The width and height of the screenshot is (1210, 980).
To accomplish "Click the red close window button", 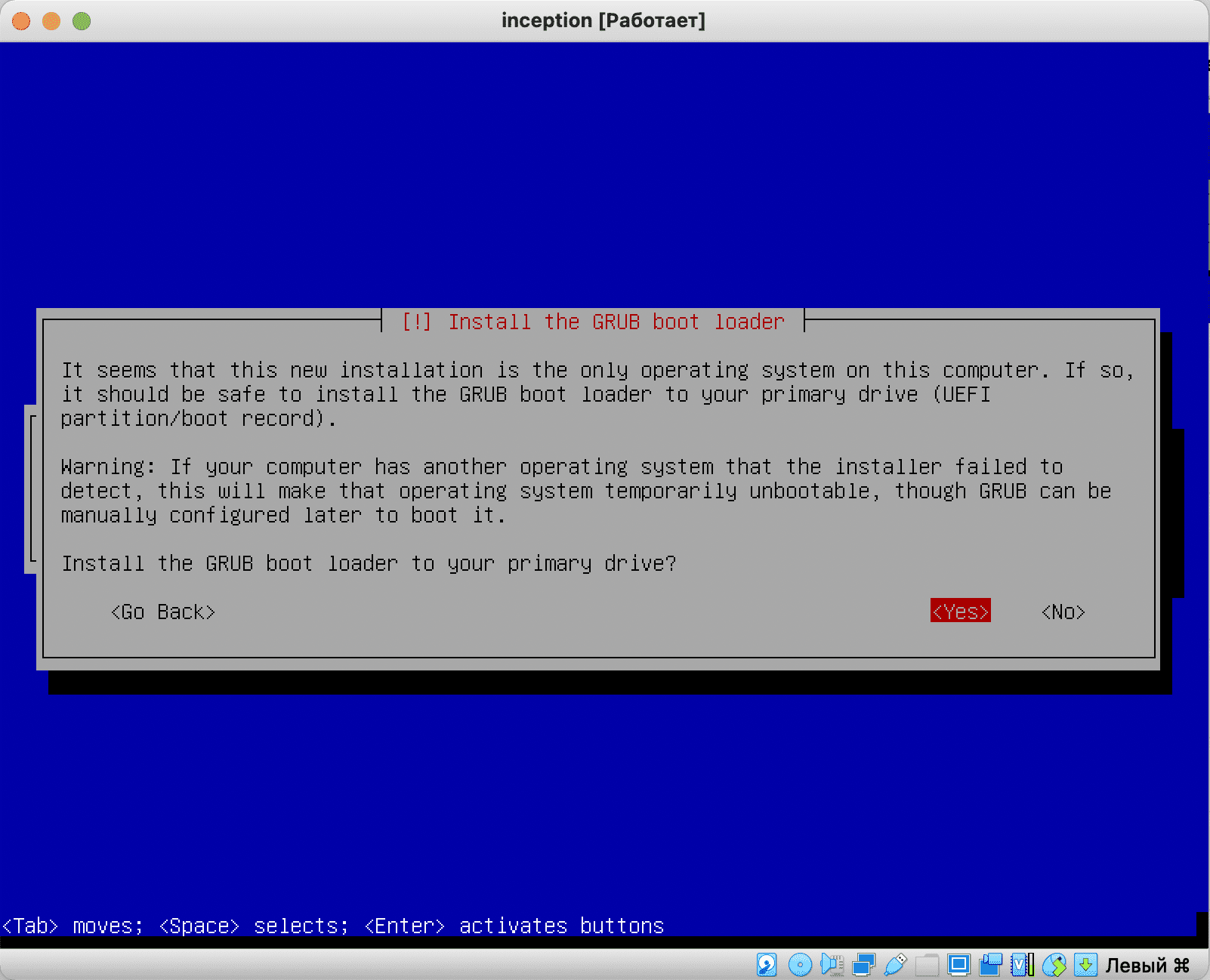I will (x=21, y=21).
